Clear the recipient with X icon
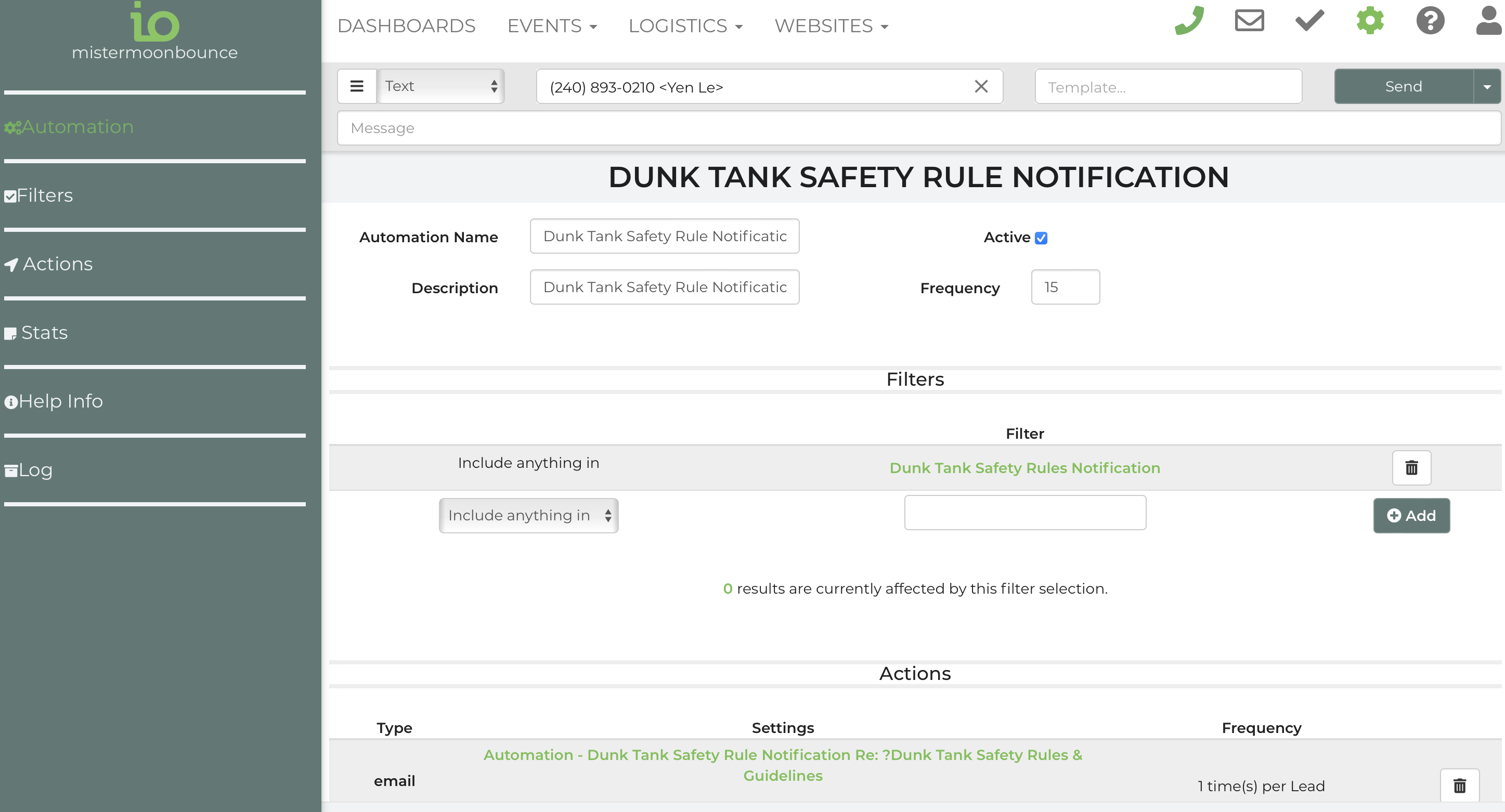The height and width of the screenshot is (812, 1505). tap(981, 86)
